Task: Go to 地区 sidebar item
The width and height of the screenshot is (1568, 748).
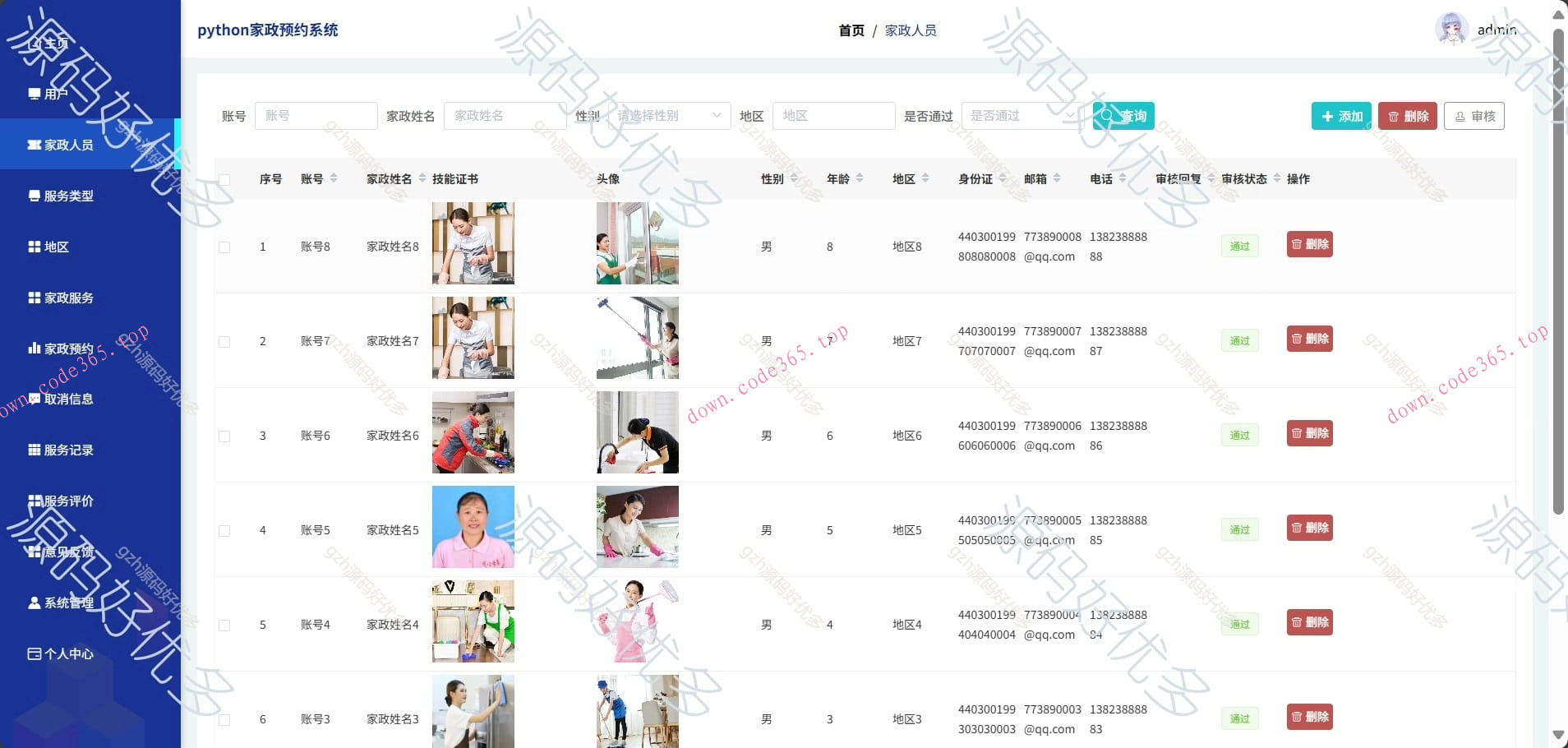Action: tap(90, 247)
